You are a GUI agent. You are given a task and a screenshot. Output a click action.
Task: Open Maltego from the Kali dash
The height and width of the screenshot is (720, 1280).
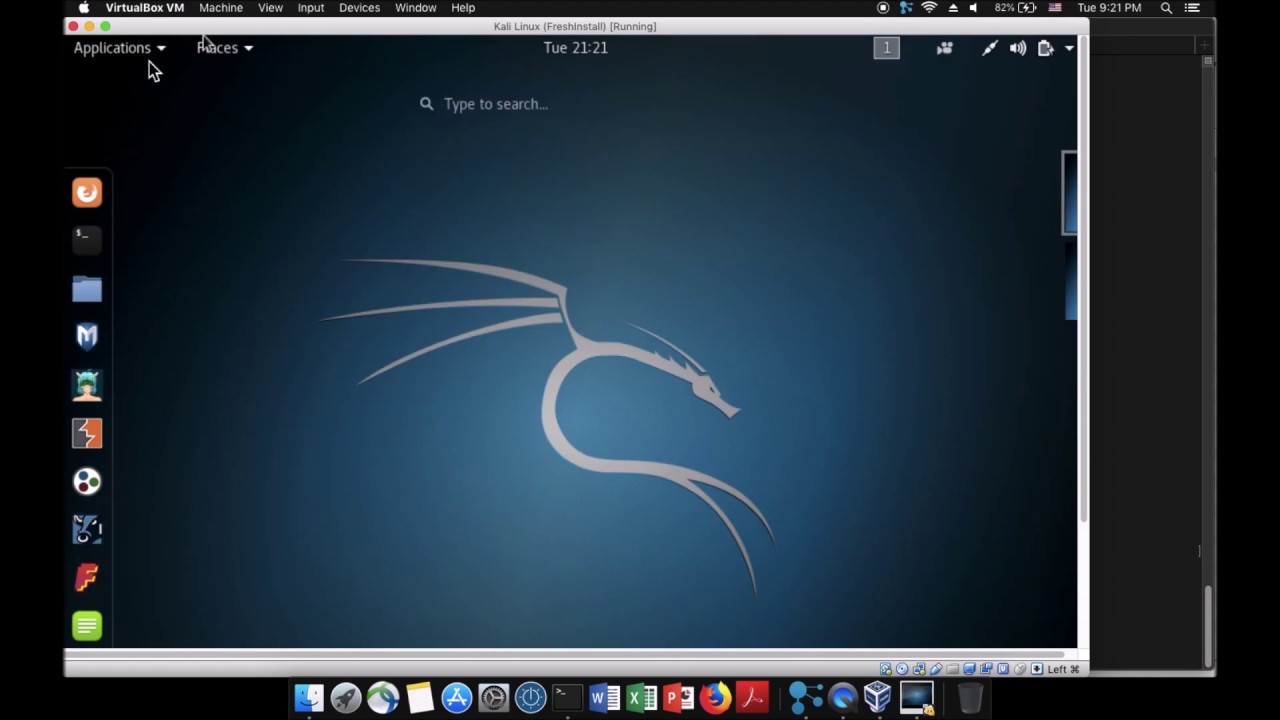pyautogui.click(x=87, y=481)
